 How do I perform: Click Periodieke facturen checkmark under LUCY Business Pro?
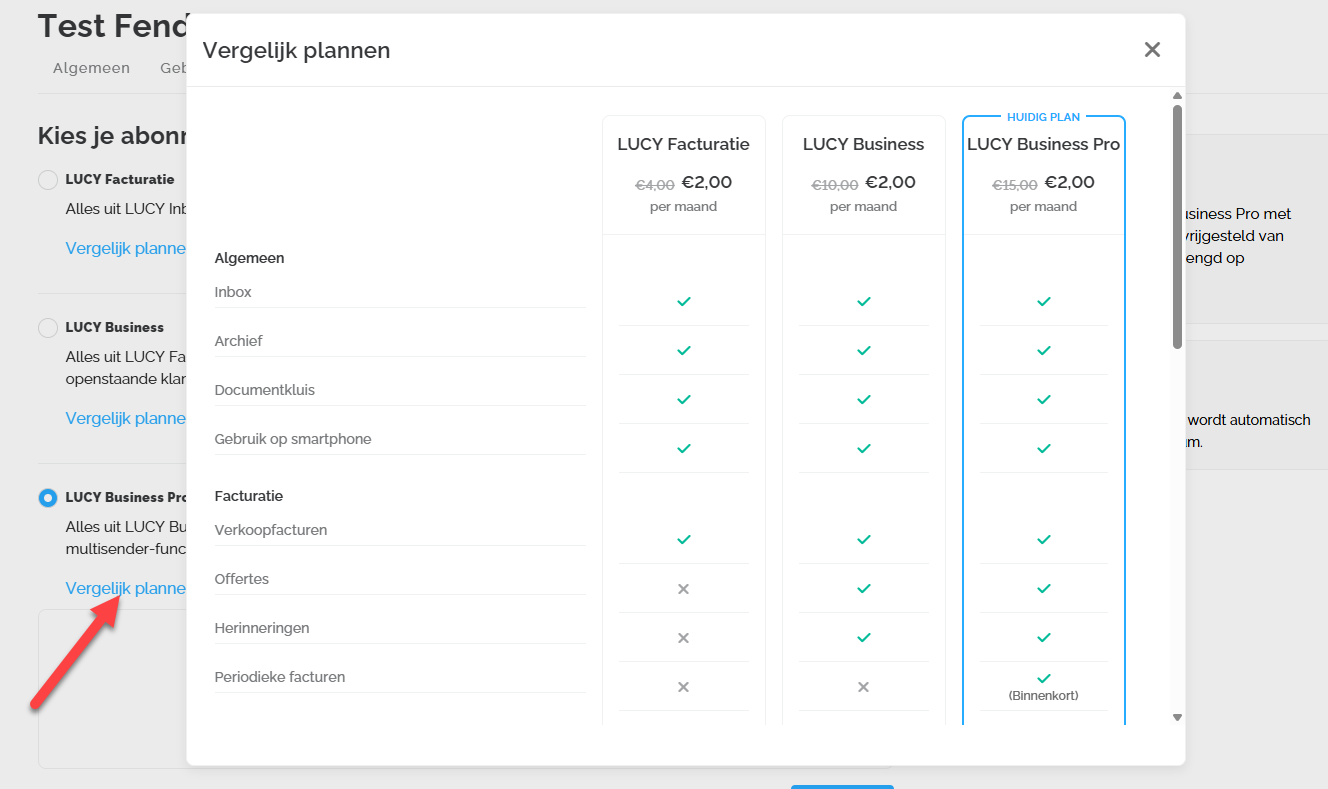coord(1044,678)
